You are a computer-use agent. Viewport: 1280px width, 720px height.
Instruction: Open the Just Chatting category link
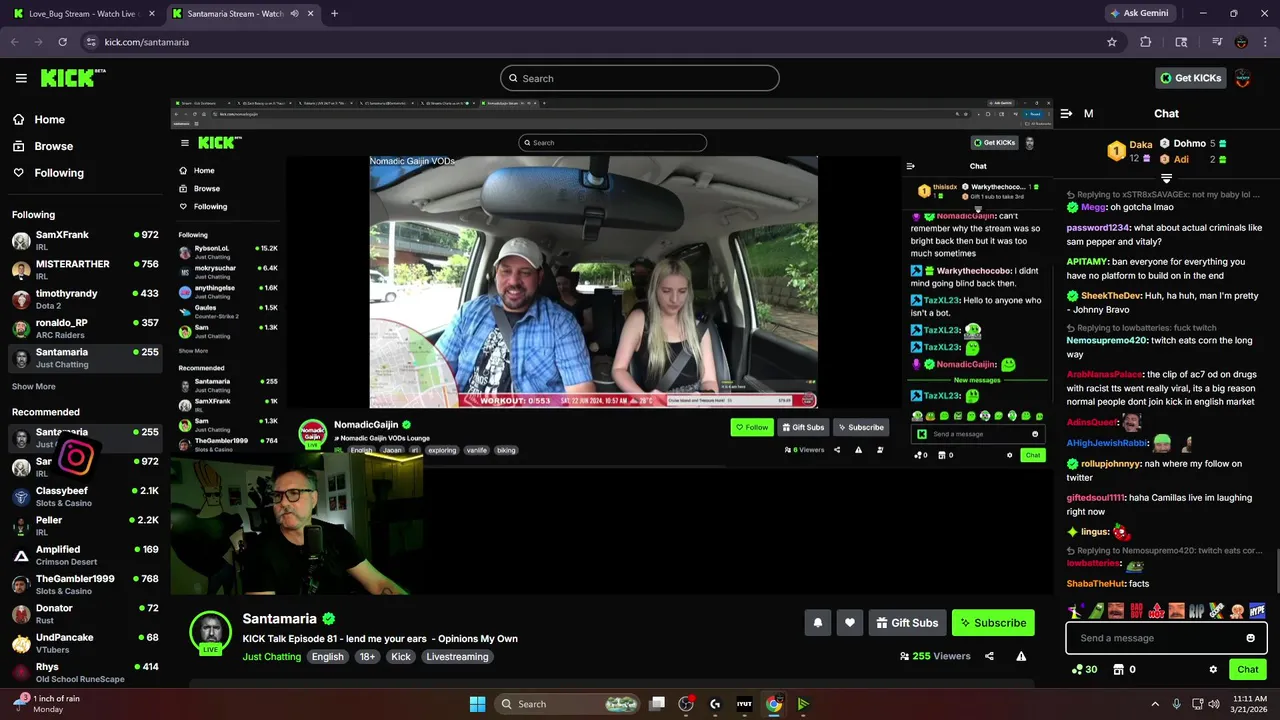pos(271,657)
